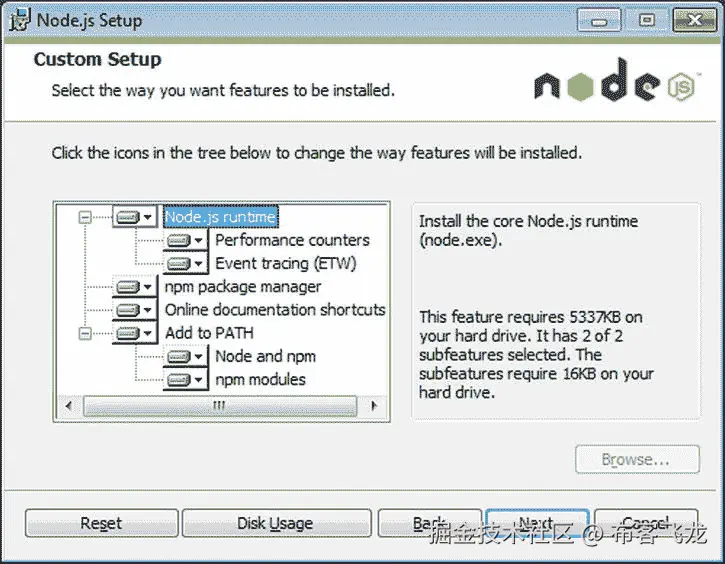Open Event tracing (ETW) feature dropdown
The height and width of the screenshot is (564, 725).
(x=185, y=264)
